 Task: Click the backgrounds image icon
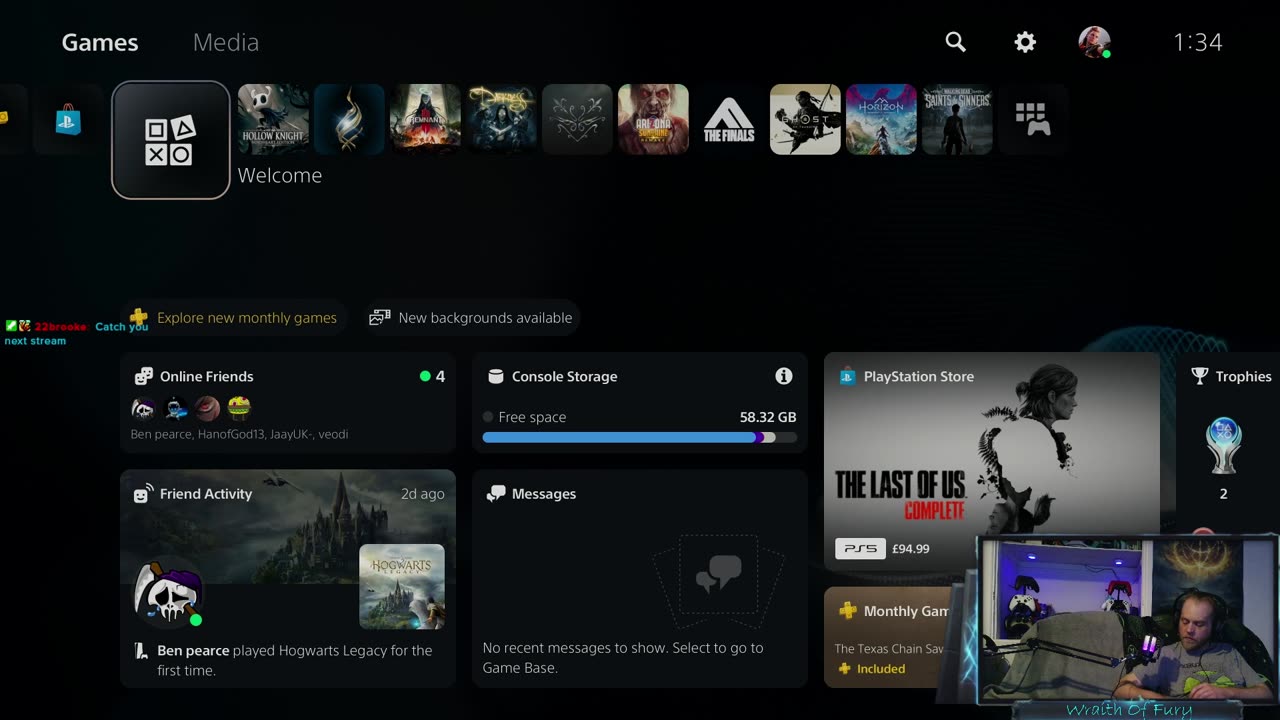[379, 317]
